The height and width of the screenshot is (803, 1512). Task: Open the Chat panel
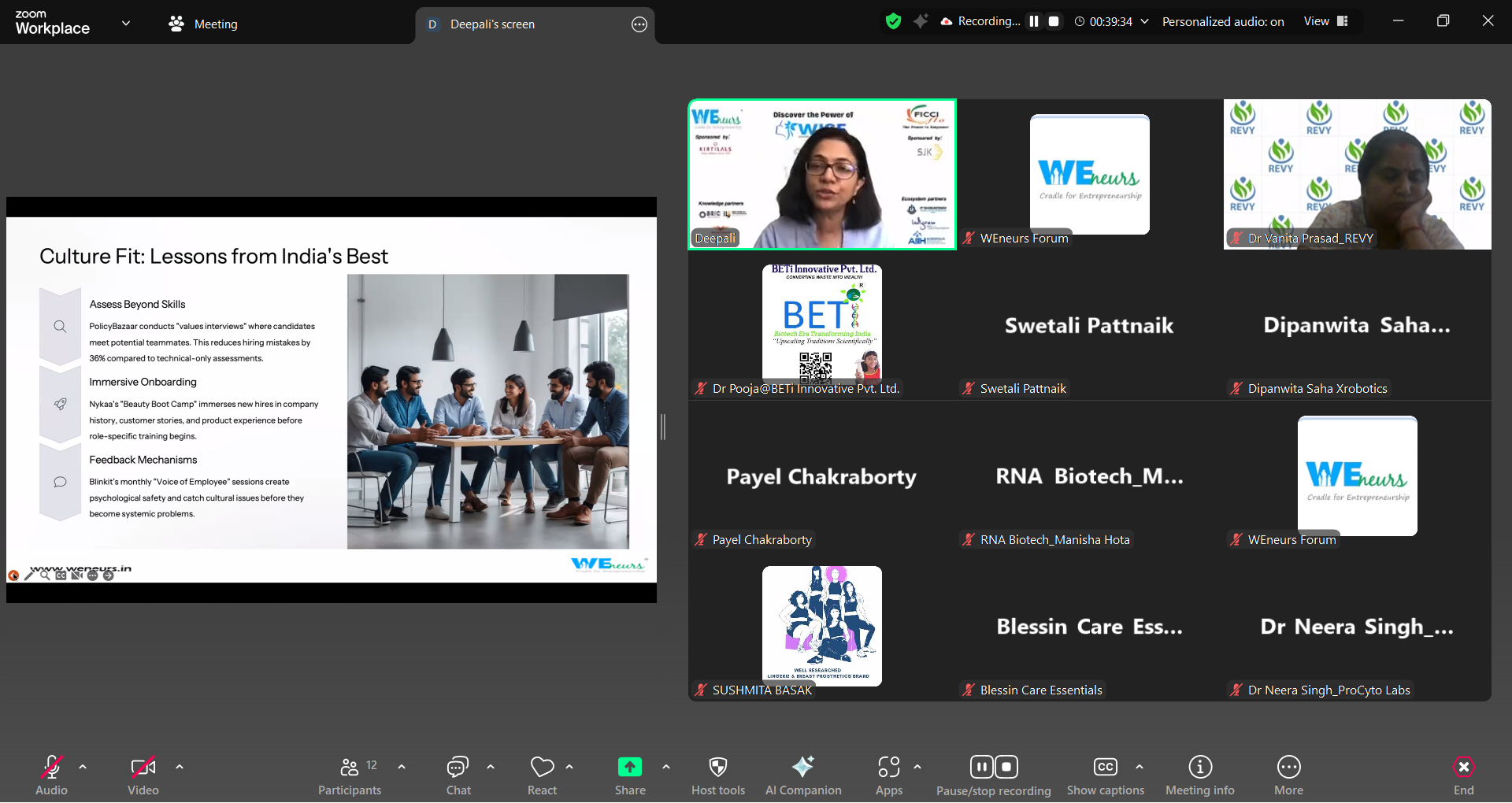(x=458, y=775)
